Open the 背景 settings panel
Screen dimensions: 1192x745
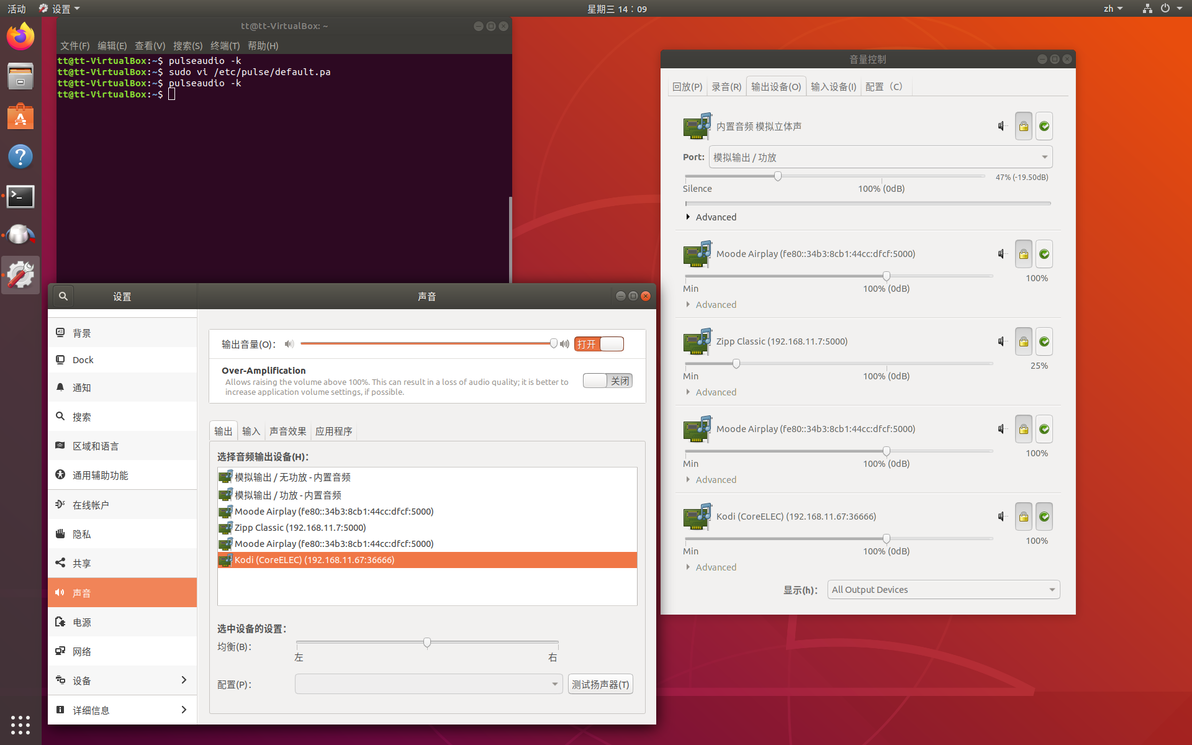pos(122,333)
